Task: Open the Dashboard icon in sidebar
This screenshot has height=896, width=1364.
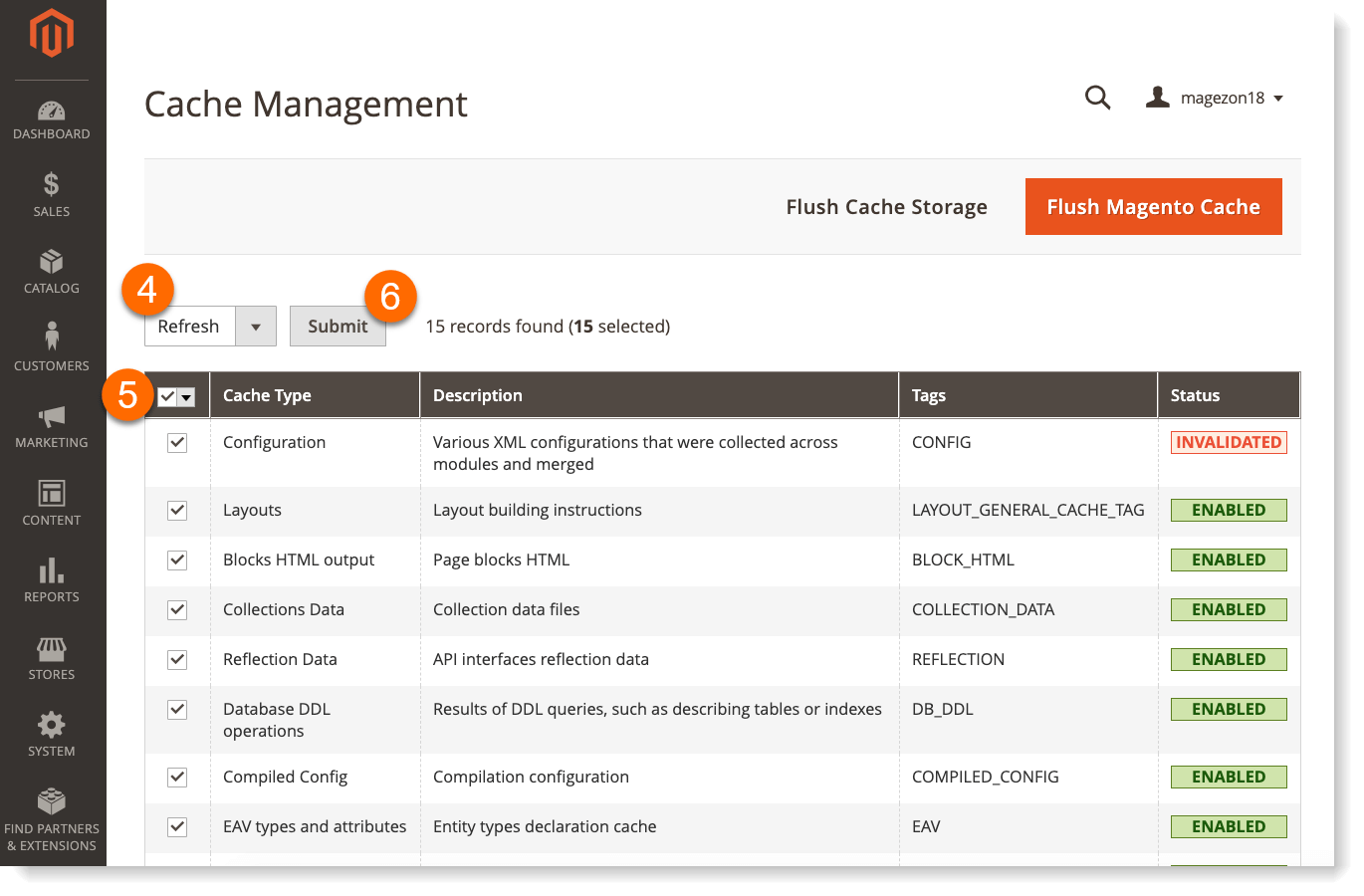Action: coord(52,112)
